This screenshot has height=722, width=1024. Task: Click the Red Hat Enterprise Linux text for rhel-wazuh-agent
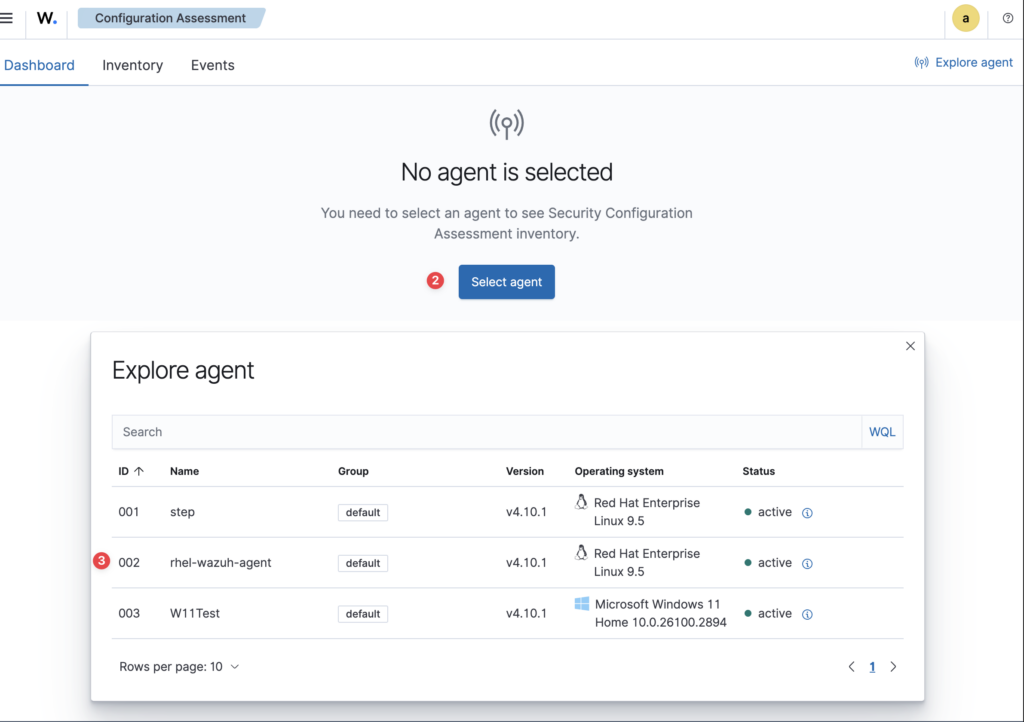(x=647, y=563)
